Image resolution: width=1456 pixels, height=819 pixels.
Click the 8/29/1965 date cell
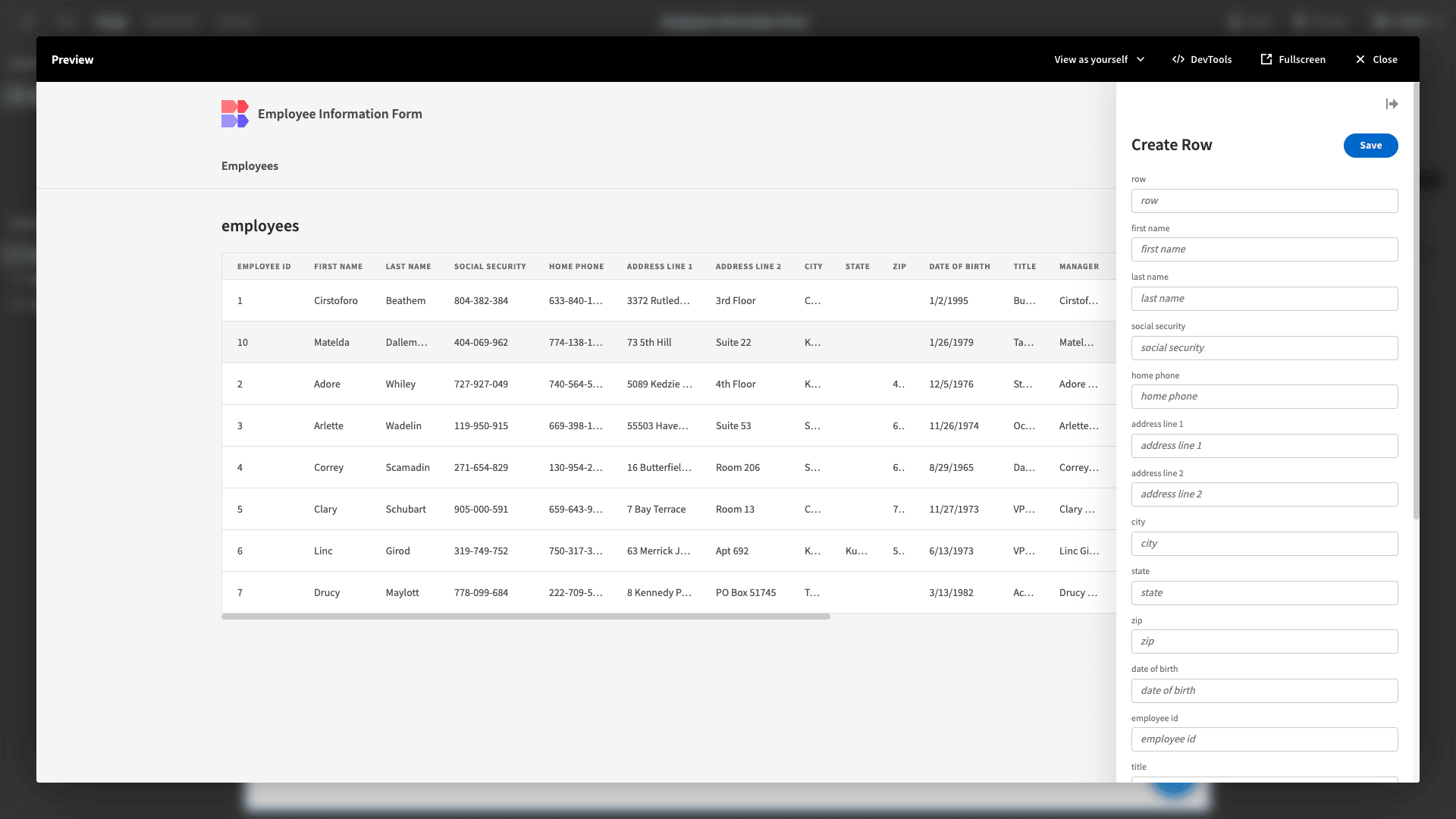pyautogui.click(x=951, y=468)
